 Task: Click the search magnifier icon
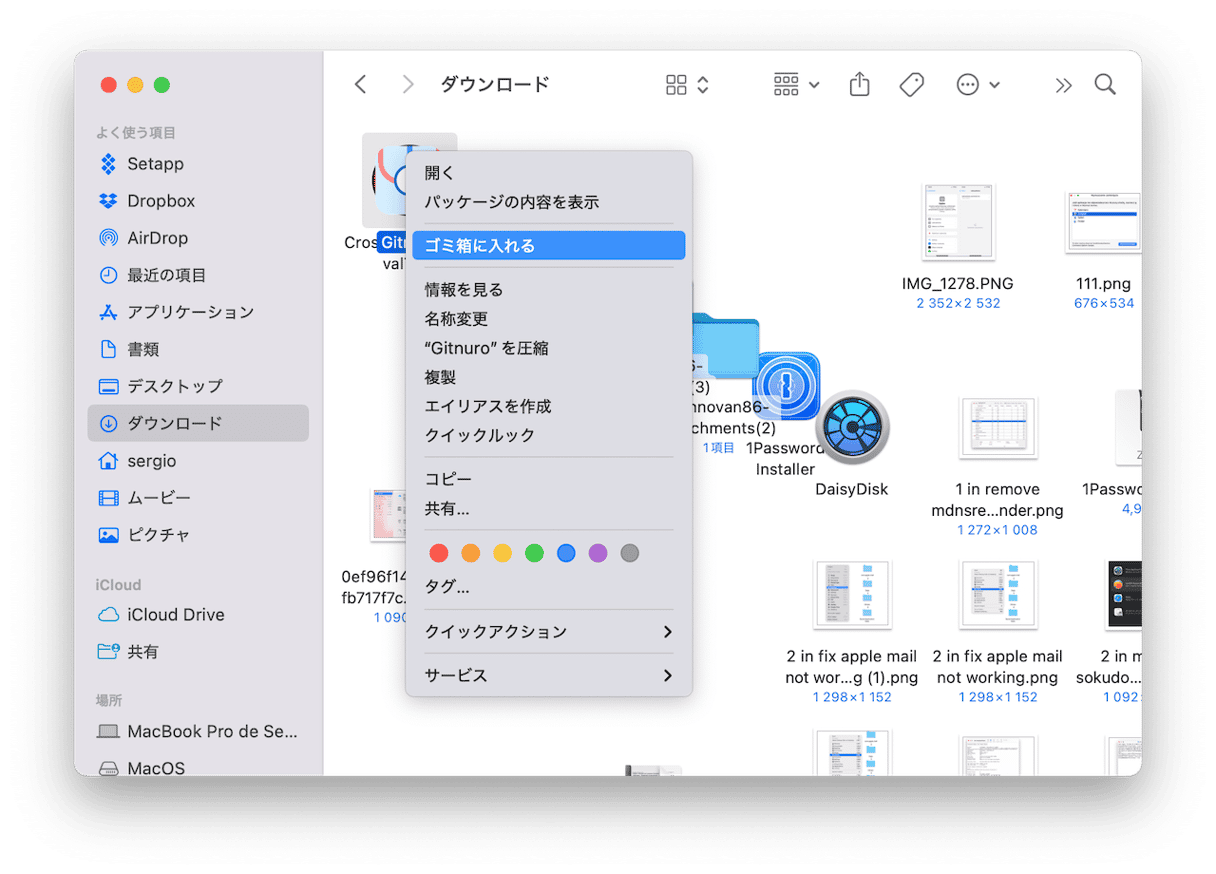click(1104, 85)
